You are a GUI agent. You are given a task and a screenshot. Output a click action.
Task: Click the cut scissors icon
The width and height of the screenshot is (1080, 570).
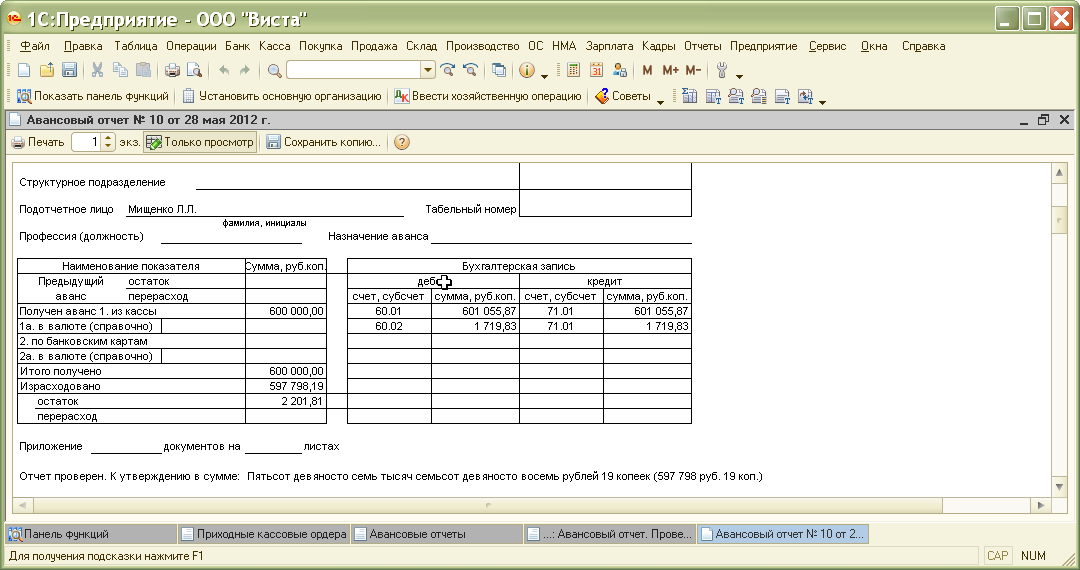pyautogui.click(x=98, y=70)
